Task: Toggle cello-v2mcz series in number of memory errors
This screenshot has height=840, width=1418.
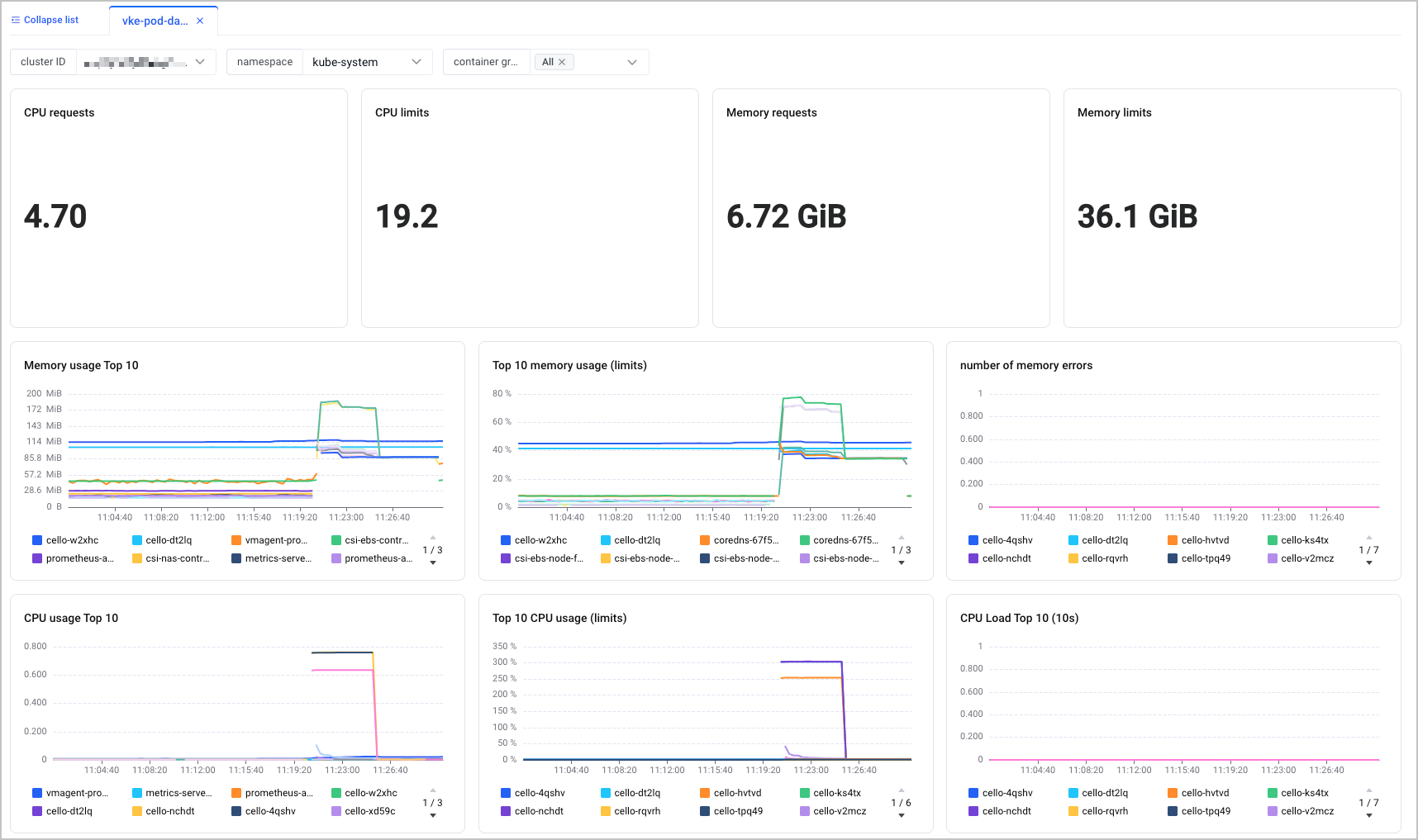Action: [x=1301, y=558]
